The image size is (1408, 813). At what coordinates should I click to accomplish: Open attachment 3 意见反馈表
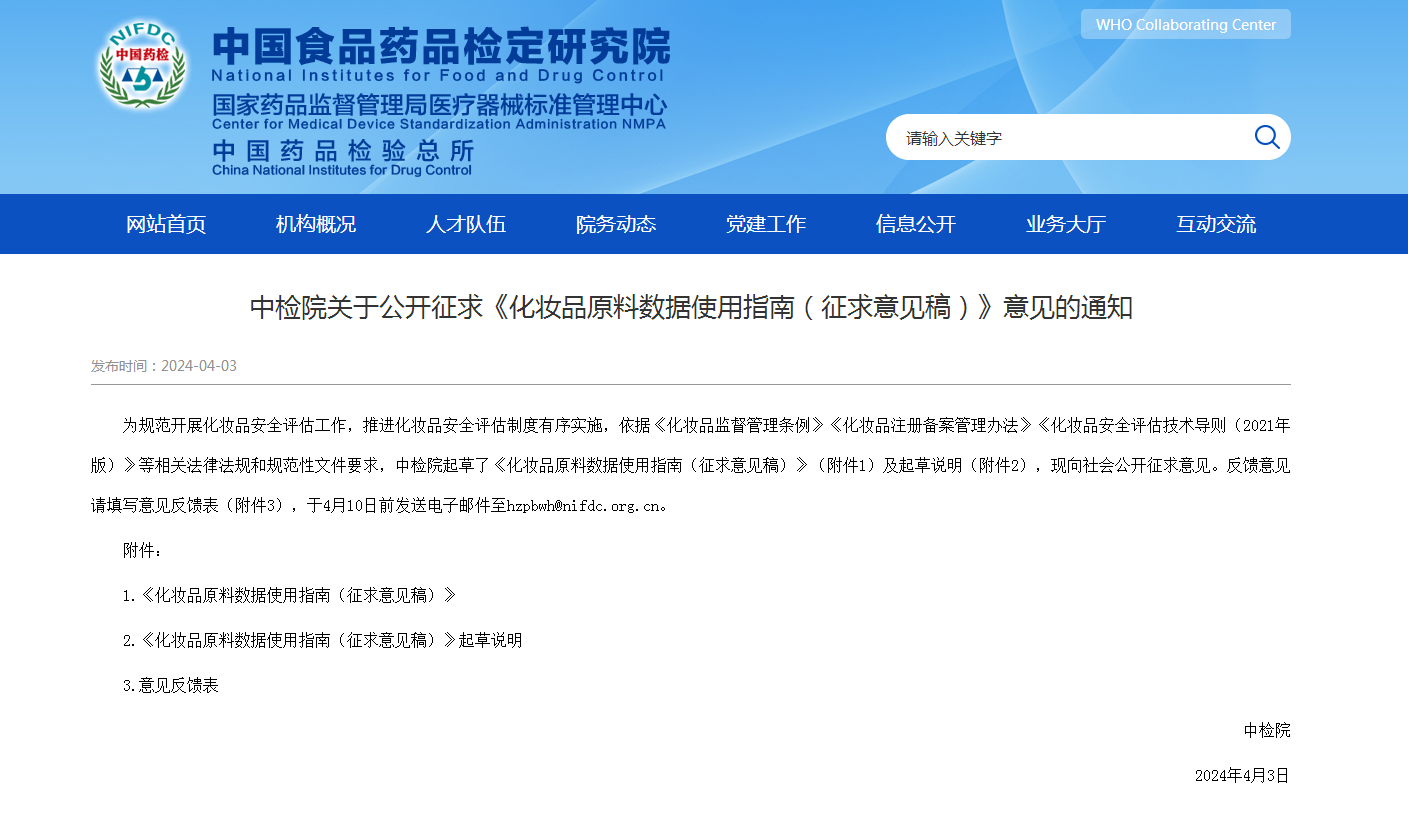[170, 685]
